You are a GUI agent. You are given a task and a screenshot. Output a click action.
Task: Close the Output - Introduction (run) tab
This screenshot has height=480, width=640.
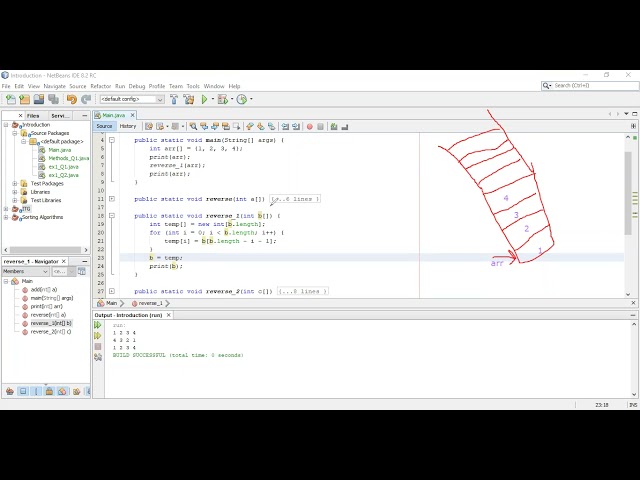tap(169, 315)
